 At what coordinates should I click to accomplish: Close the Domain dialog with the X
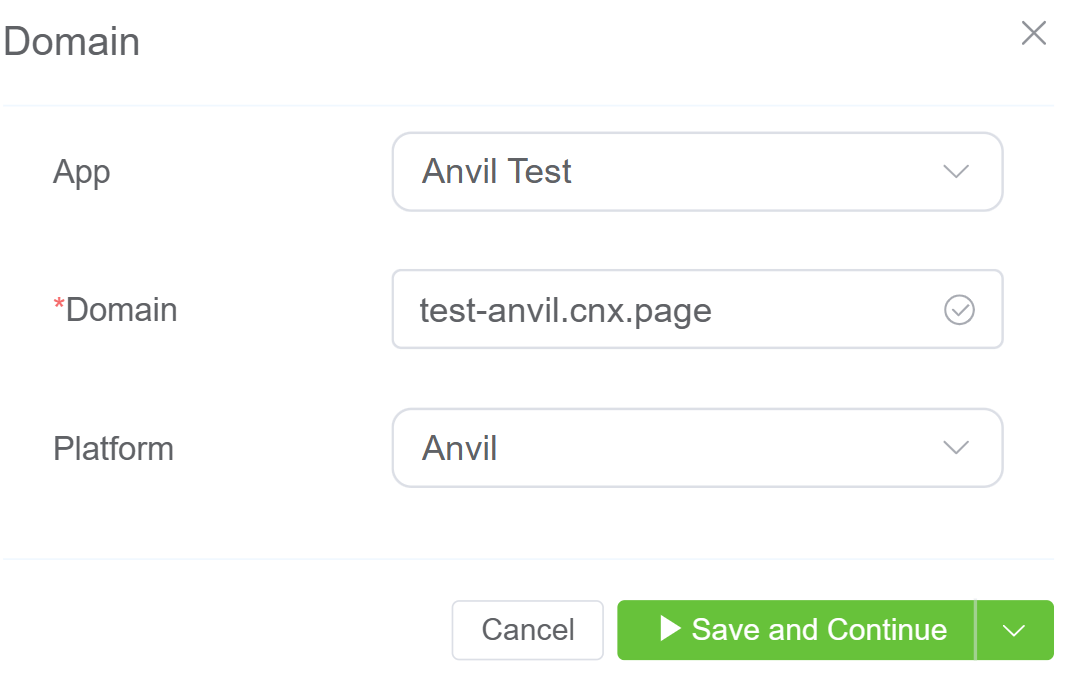click(1033, 33)
